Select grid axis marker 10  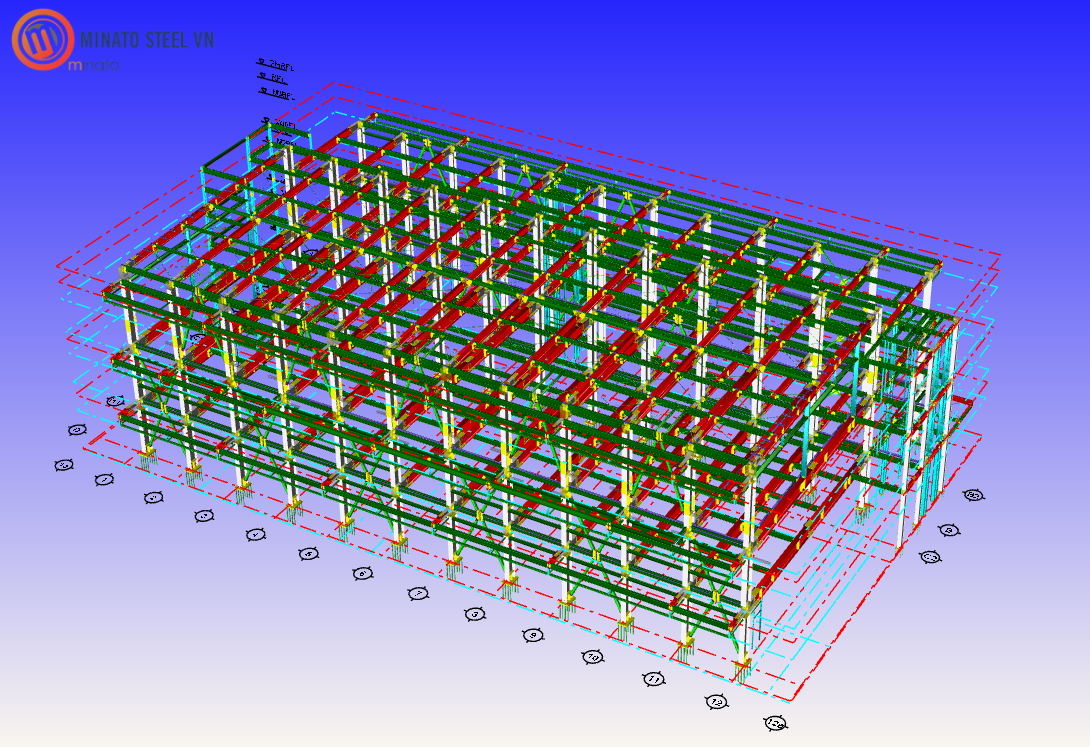tap(593, 657)
